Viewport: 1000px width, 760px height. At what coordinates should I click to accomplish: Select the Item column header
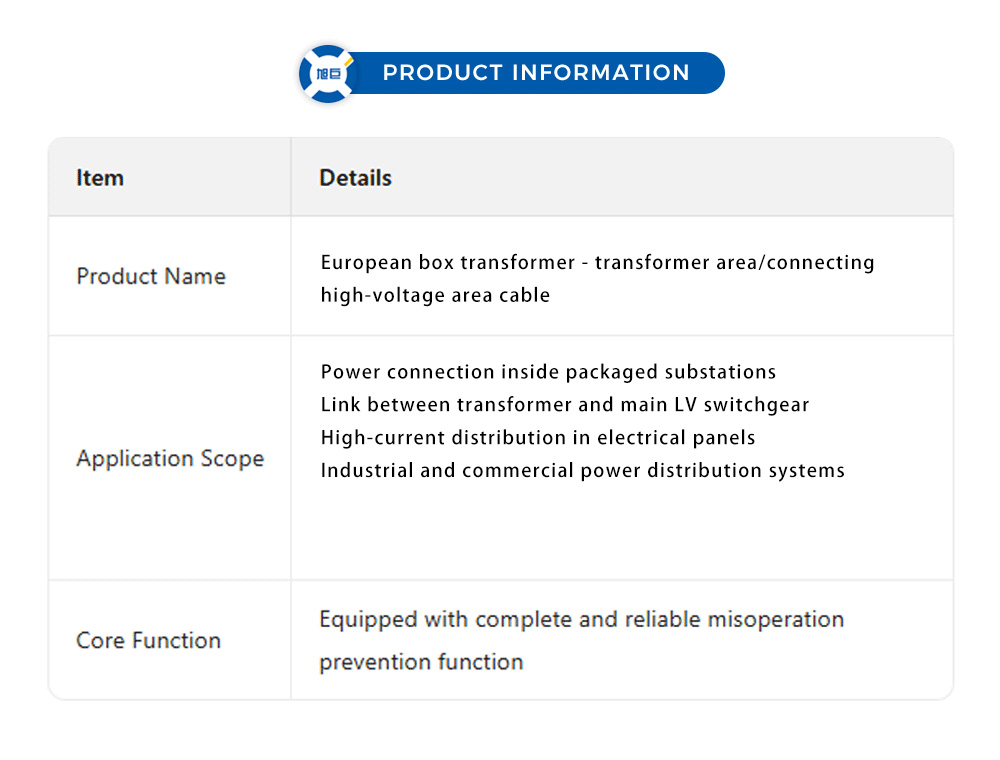point(100,178)
